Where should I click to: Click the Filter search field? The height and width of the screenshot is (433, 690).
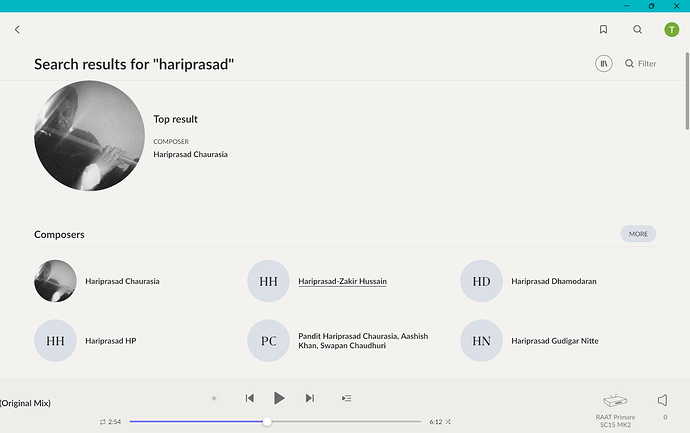641,64
